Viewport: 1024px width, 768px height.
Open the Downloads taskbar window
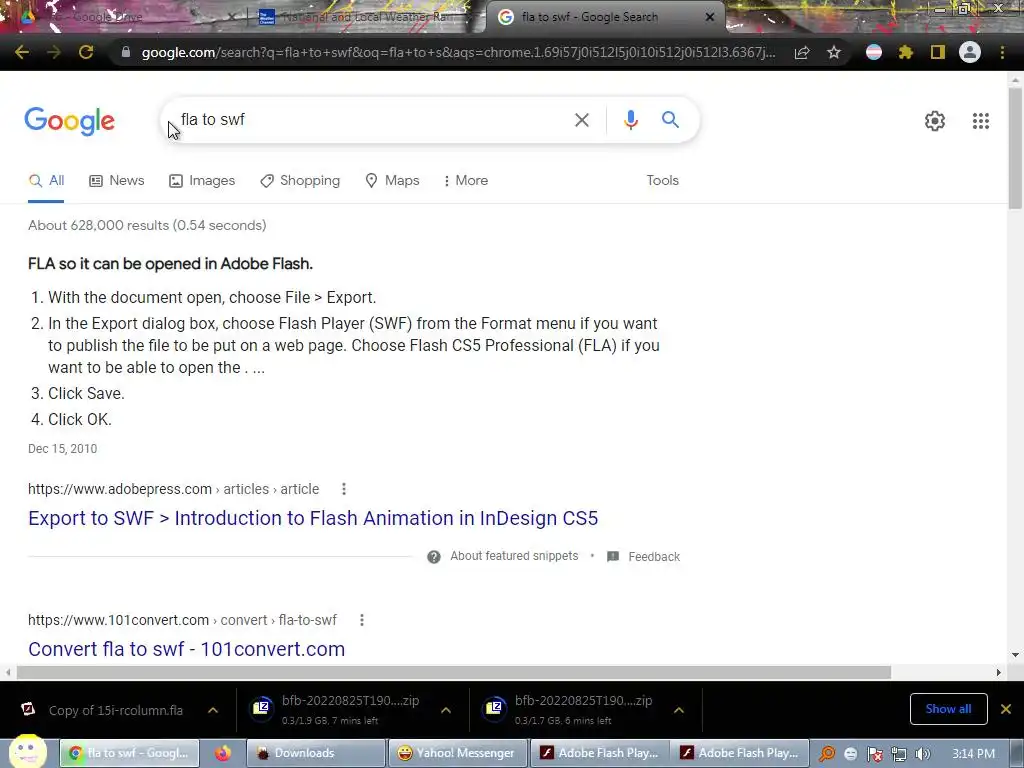tap(316, 754)
